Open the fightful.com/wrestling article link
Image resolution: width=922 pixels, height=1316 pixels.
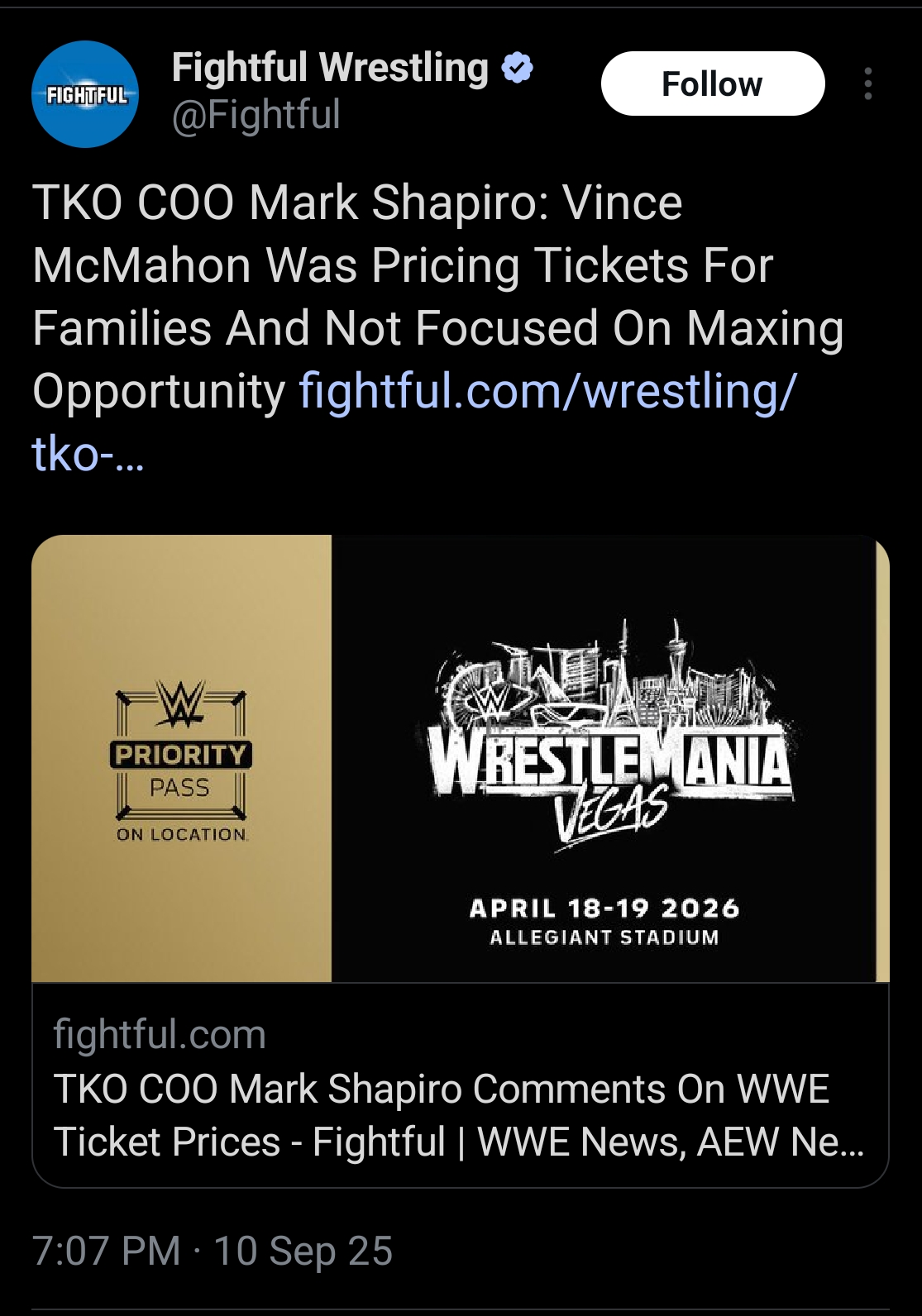pos(413,422)
